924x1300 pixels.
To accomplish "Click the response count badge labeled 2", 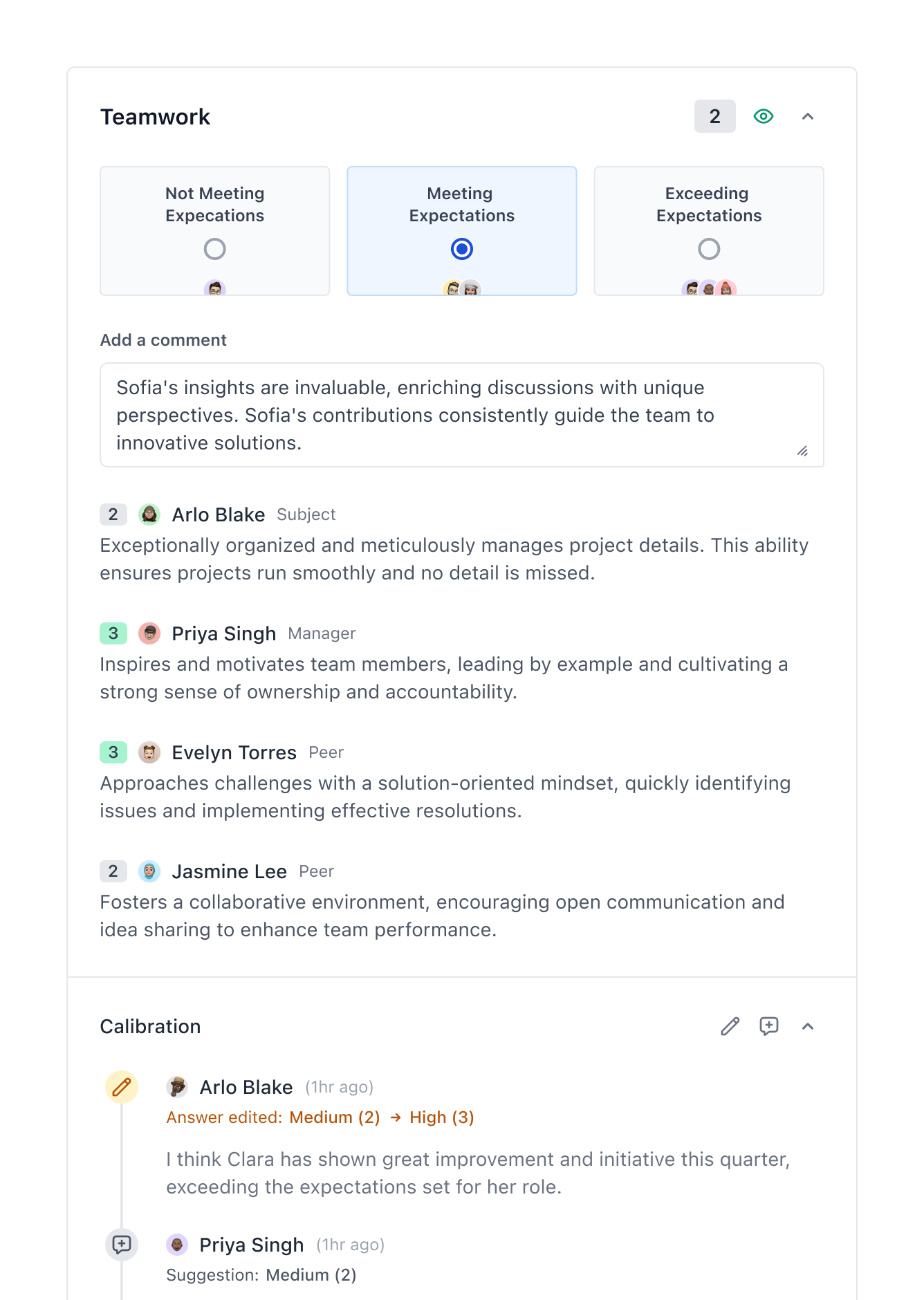I will [714, 116].
